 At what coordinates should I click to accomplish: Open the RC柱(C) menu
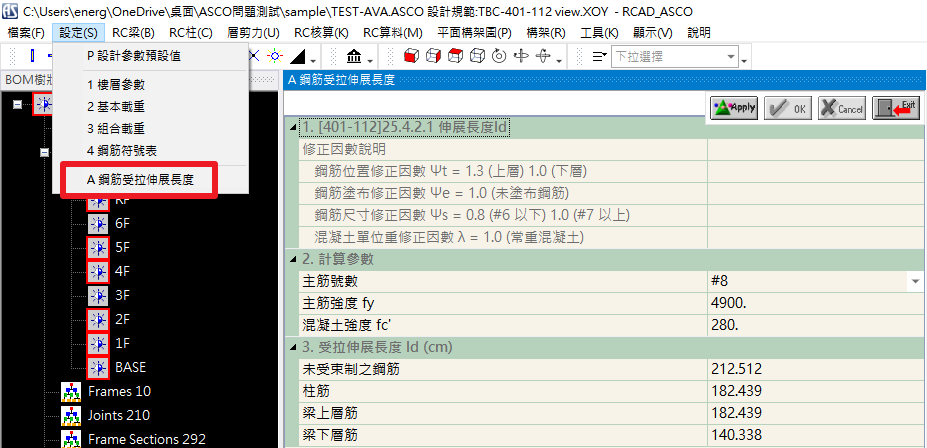(x=190, y=33)
